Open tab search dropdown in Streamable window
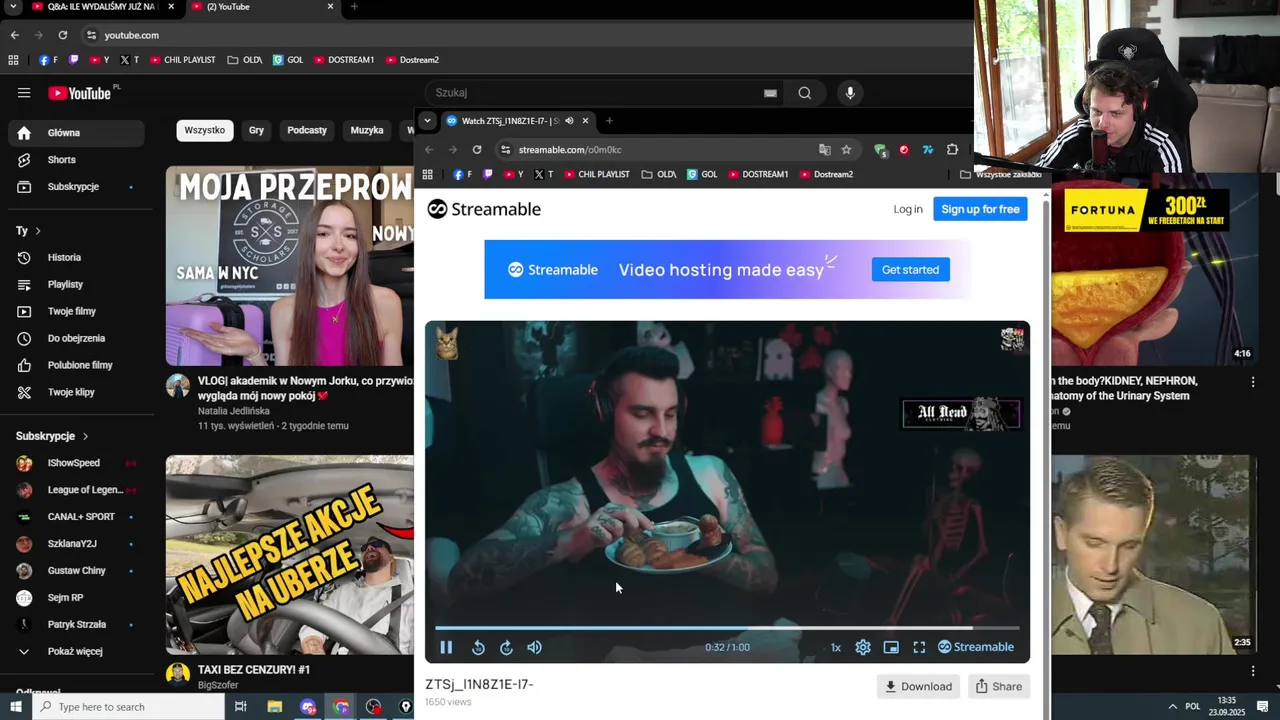The image size is (1280, 720). tap(427, 121)
